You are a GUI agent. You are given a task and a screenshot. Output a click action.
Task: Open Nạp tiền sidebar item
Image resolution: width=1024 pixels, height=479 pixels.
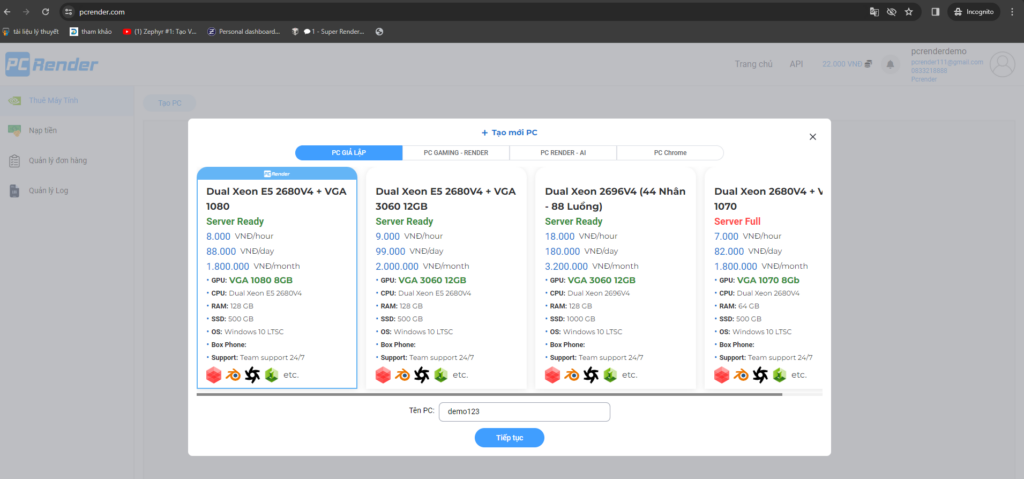[x=67, y=131]
